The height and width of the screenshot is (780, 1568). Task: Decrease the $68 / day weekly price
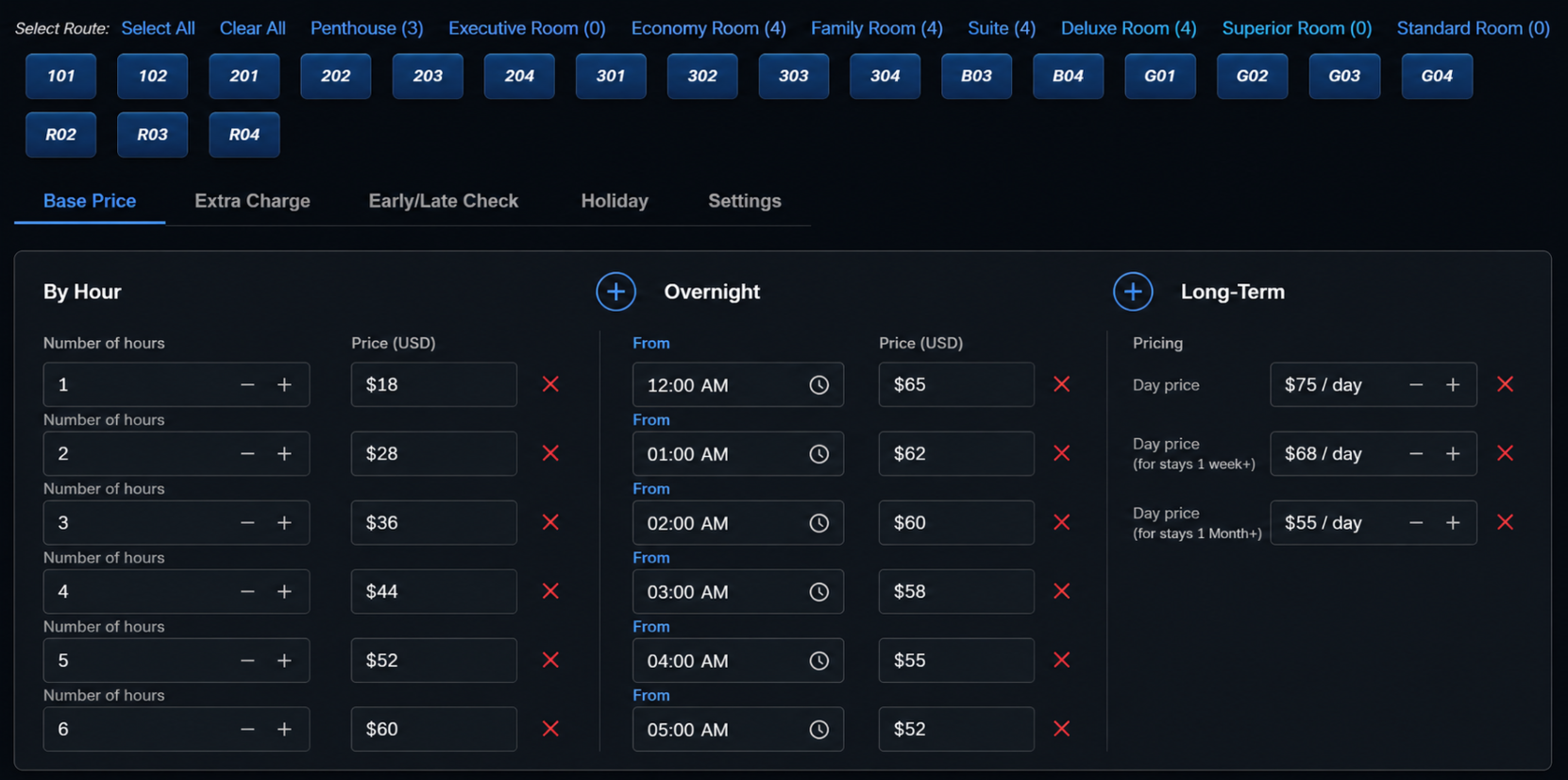[1416, 453]
